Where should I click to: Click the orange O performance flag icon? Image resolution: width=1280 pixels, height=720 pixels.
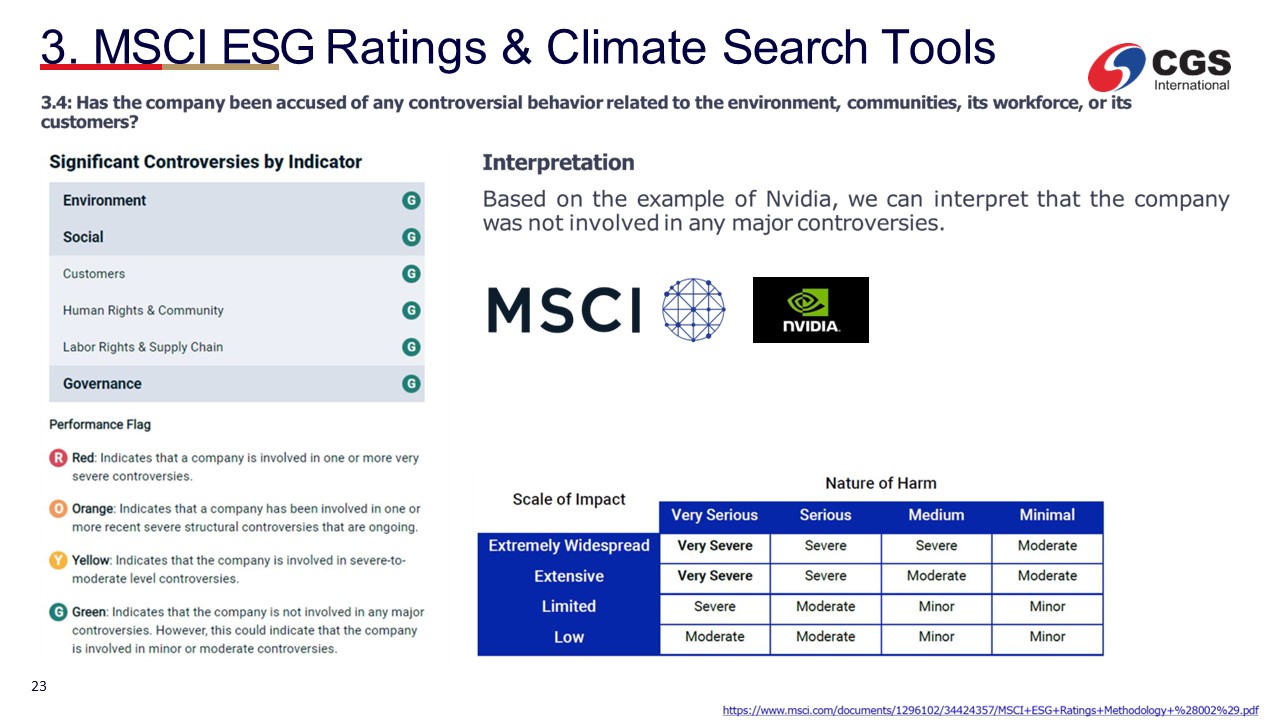(x=58, y=509)
